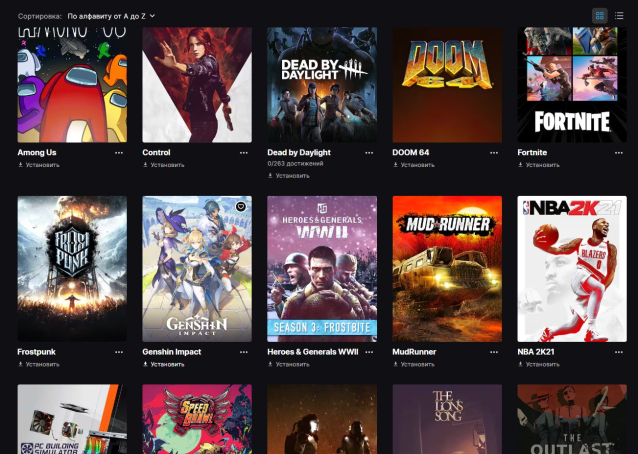Click the Frostpunk title text
This screenshot has height=454, width=638.
pyautogui.click(x=36, y=352)
